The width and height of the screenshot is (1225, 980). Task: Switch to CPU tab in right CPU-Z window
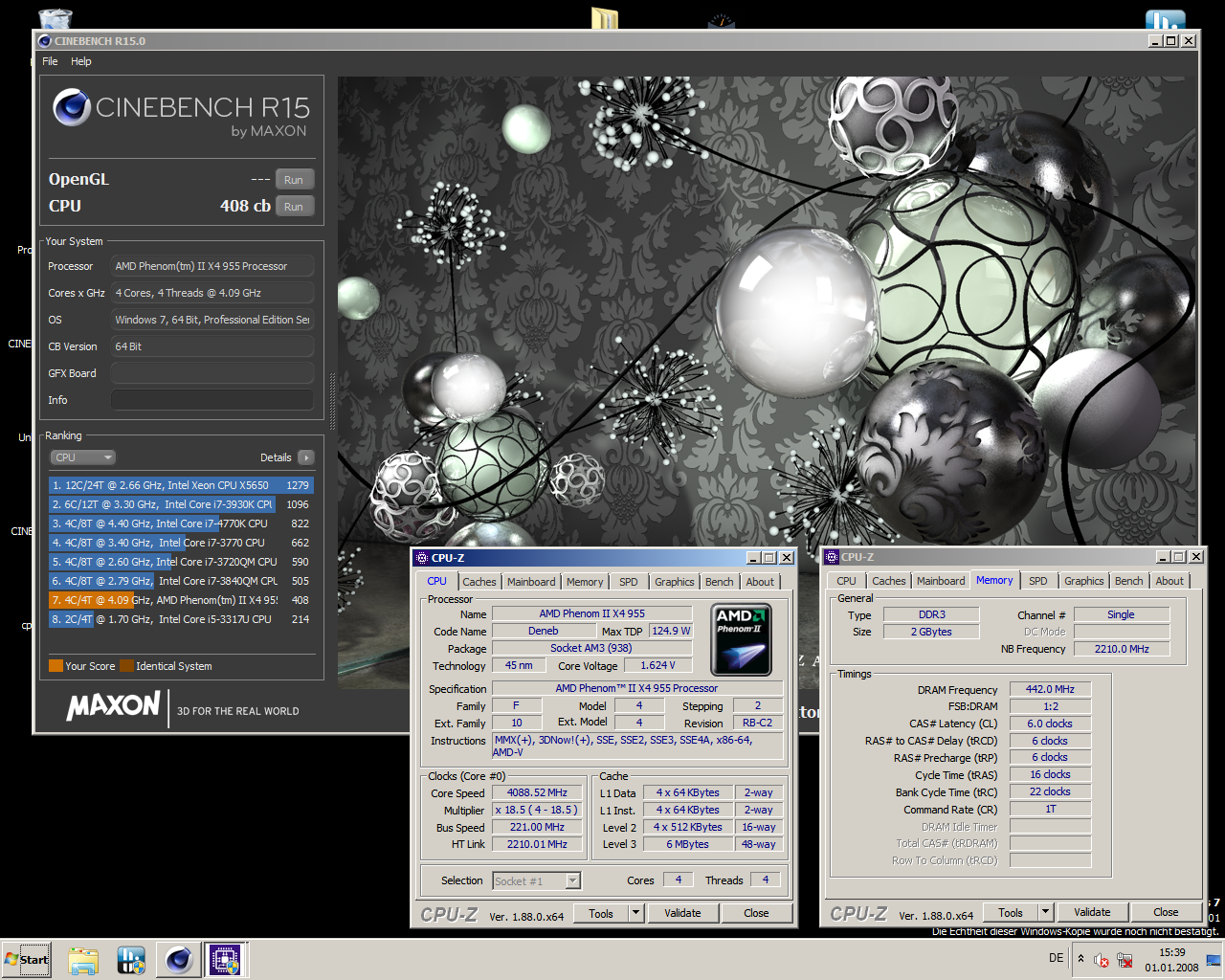[x=846, y=581]
